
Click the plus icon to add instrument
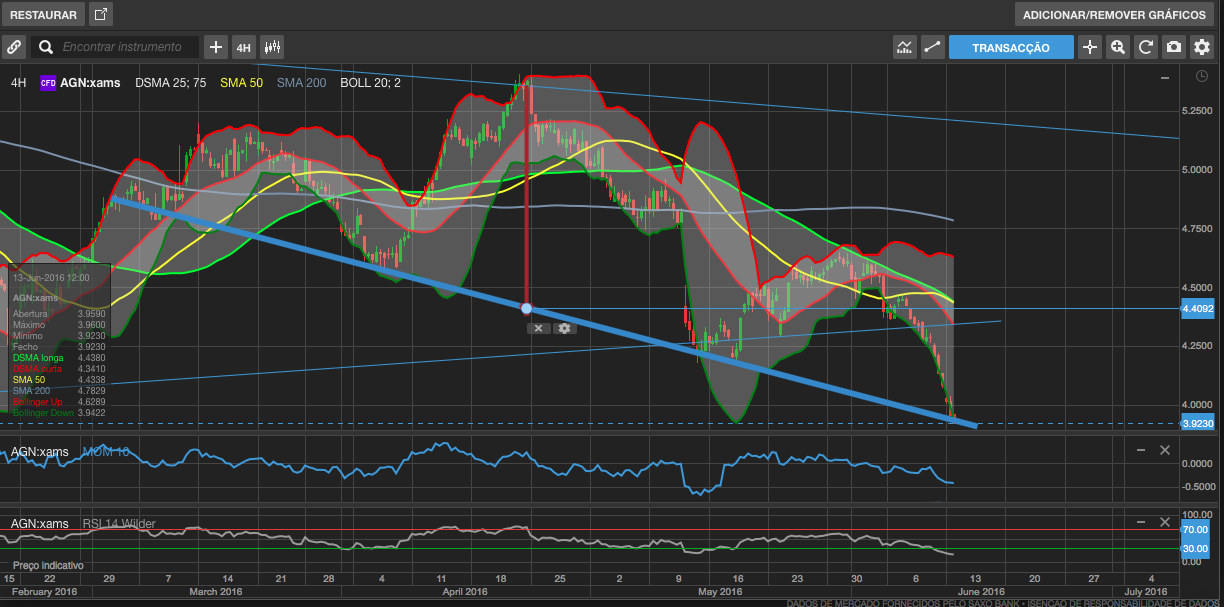coord(216,47)
